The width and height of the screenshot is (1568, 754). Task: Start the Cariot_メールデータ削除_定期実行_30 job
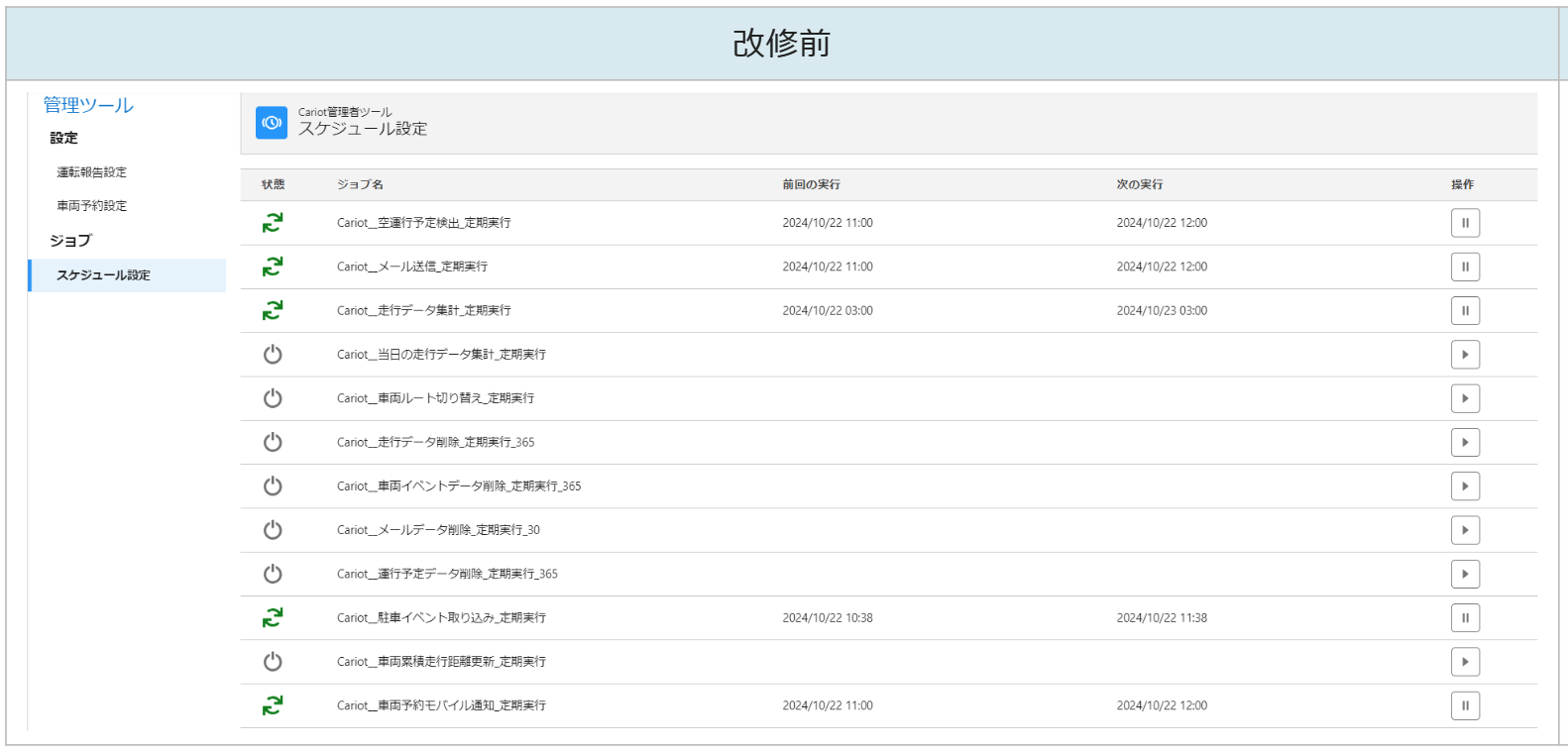click(x=1465, y=530)
